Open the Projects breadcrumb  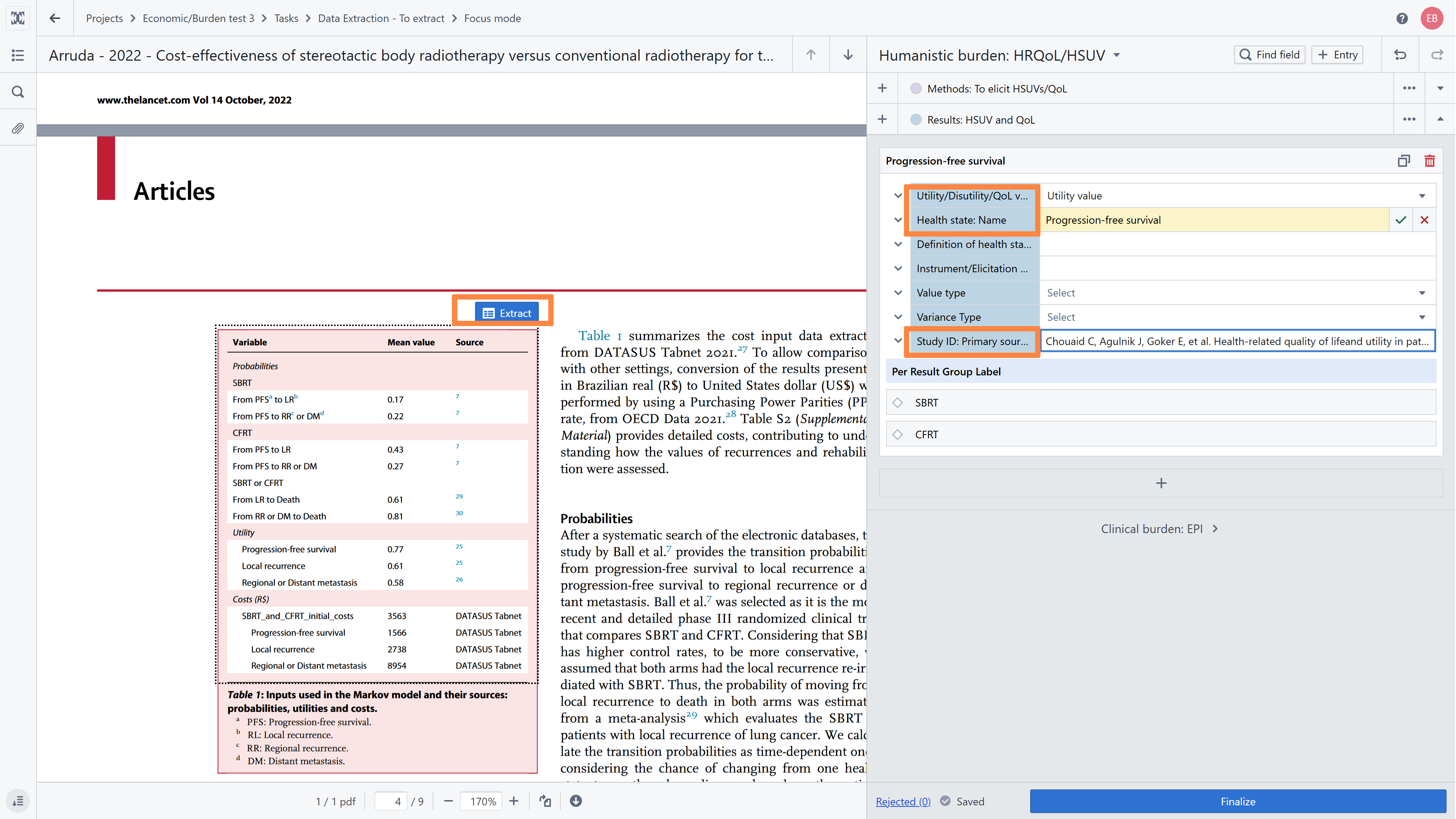pos(104,18)
